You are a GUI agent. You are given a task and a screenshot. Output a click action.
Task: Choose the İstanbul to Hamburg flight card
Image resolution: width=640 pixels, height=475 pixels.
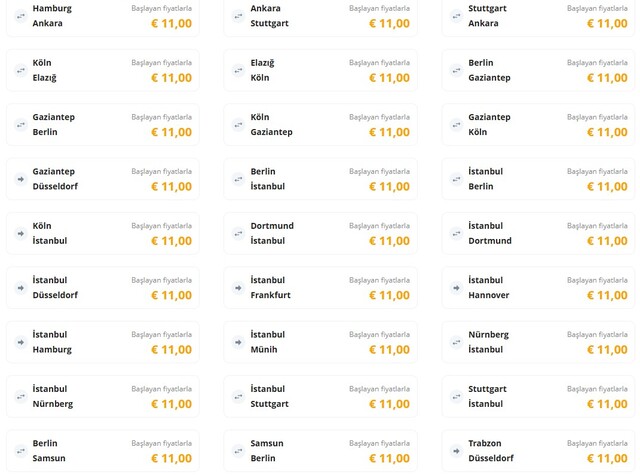102,342
